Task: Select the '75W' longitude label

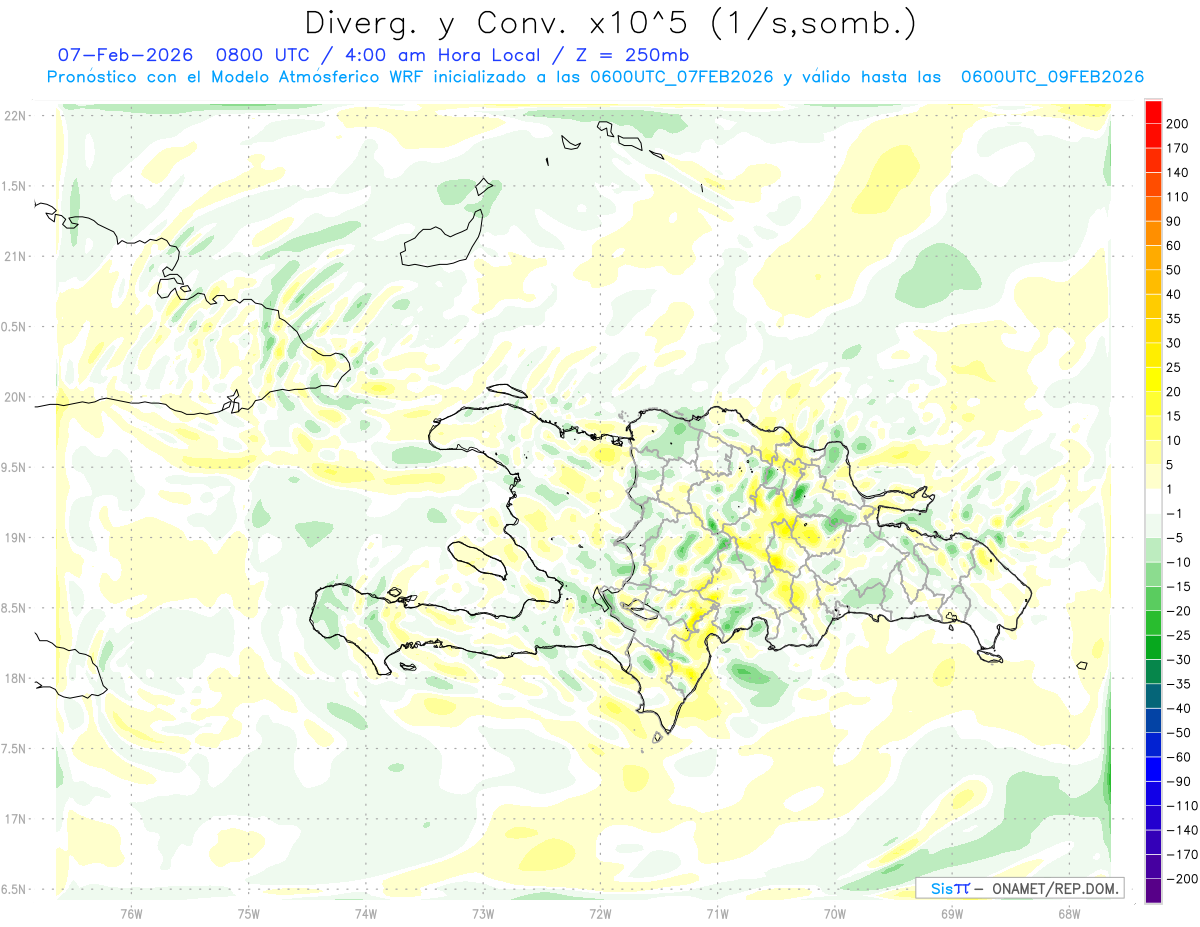Action: tap(248, 913)
